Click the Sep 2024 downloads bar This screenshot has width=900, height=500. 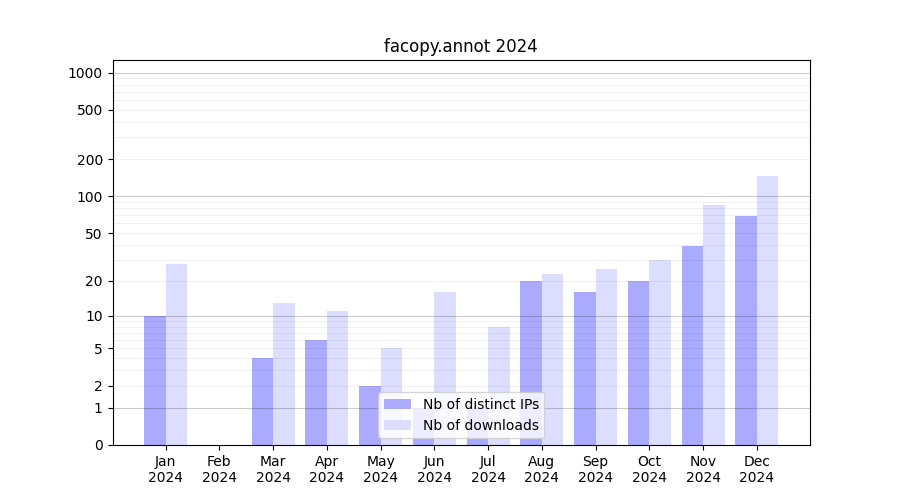(x=606, y=356)
